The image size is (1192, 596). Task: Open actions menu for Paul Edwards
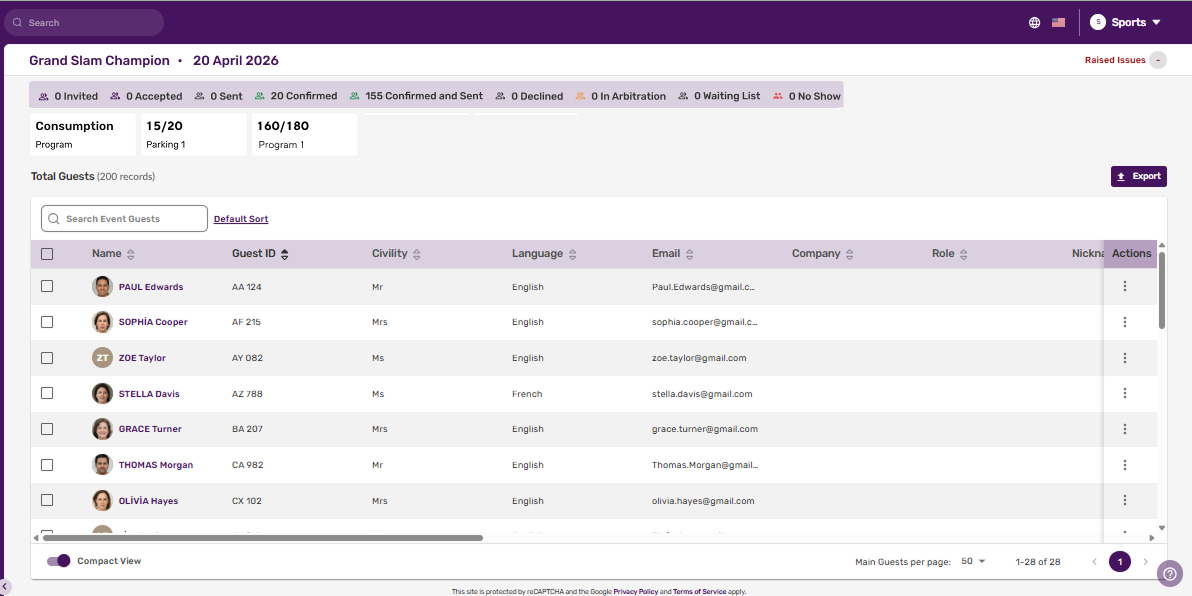(x=1125, y=287)
